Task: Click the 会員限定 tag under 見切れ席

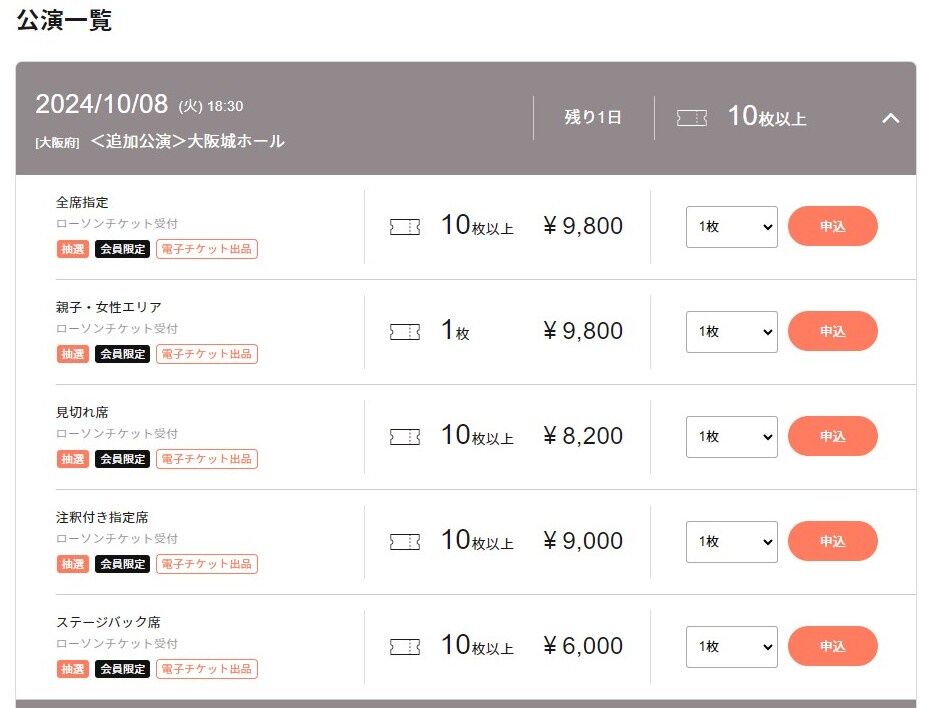Action: [122, 459]
